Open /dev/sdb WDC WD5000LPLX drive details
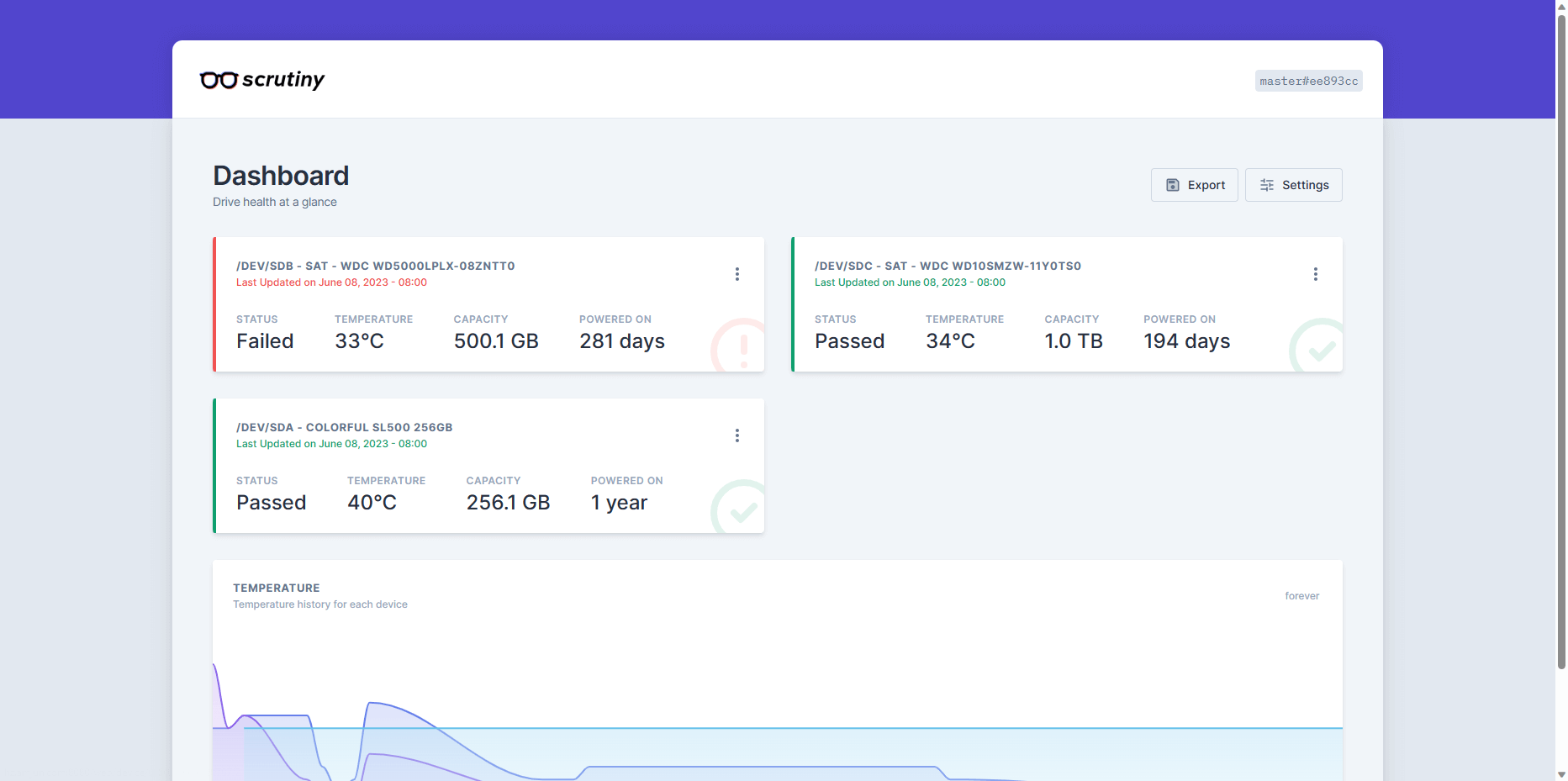This screenshot has width=1568, height=781. click(375, 266)
